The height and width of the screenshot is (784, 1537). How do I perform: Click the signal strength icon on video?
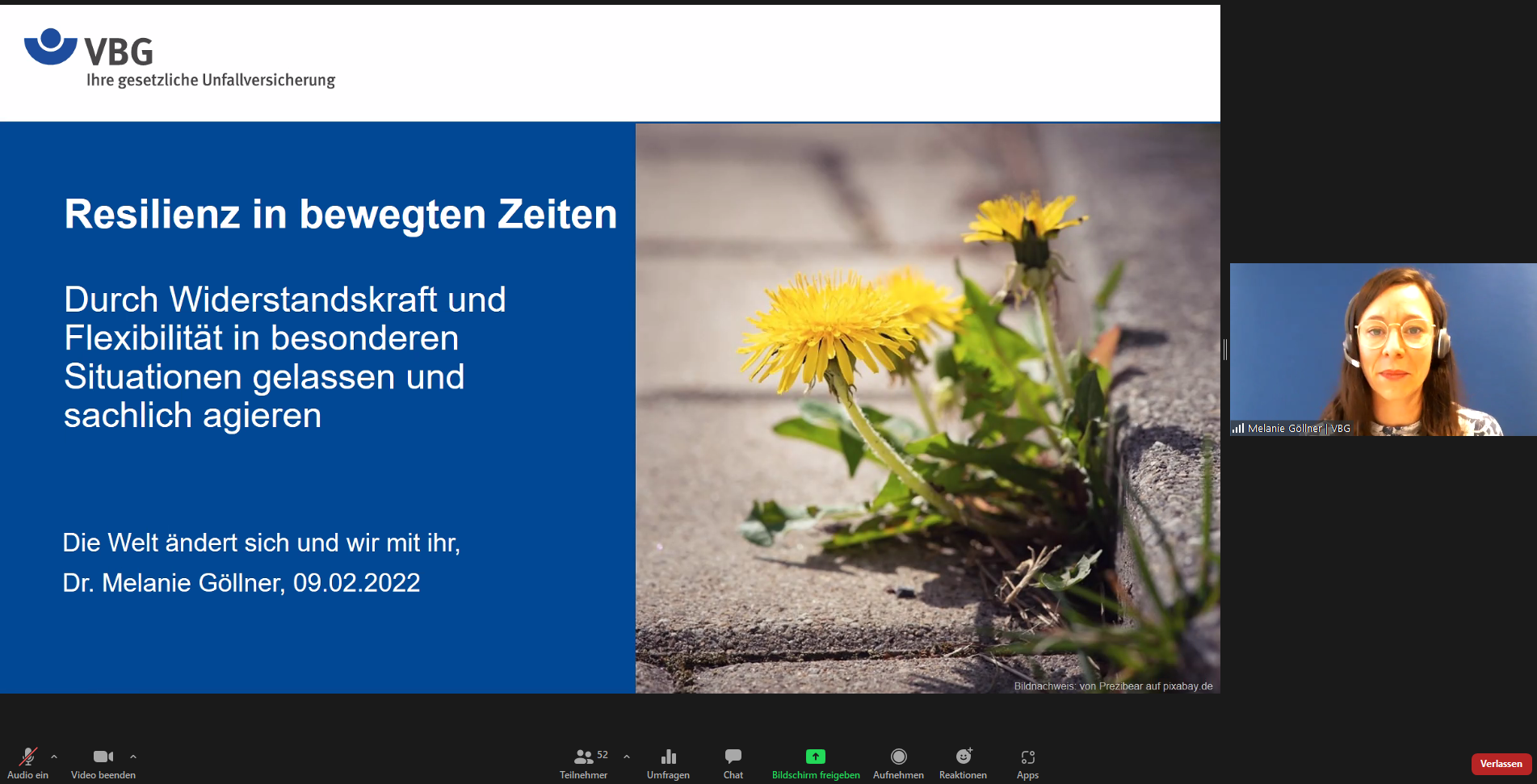[1237, 429]
